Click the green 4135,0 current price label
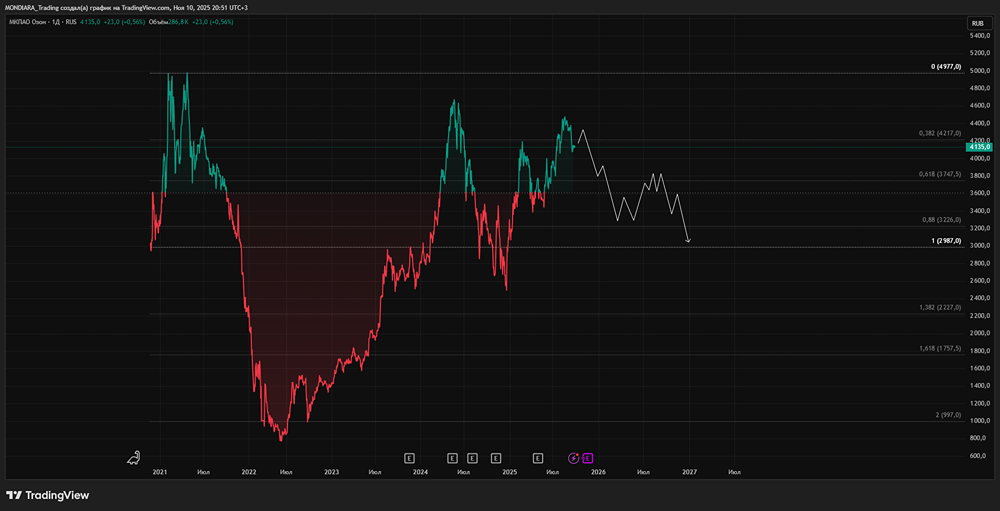 pyautogui.click(x=978, y=147)
